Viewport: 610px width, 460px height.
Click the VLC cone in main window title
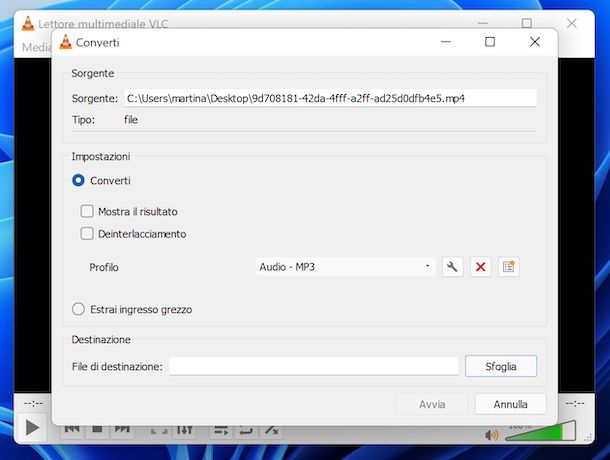tap(28, 23)
